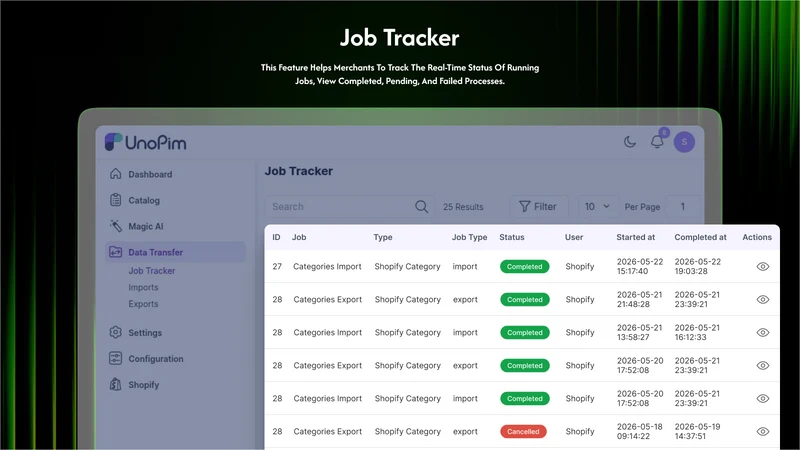View job 27 Categories Import details

click(763, 266)
